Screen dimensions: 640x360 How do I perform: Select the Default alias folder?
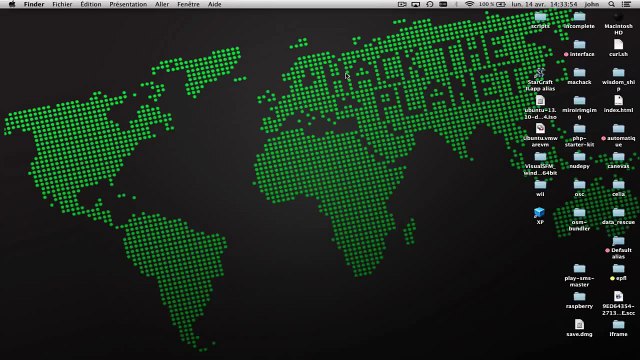point(618,240)
